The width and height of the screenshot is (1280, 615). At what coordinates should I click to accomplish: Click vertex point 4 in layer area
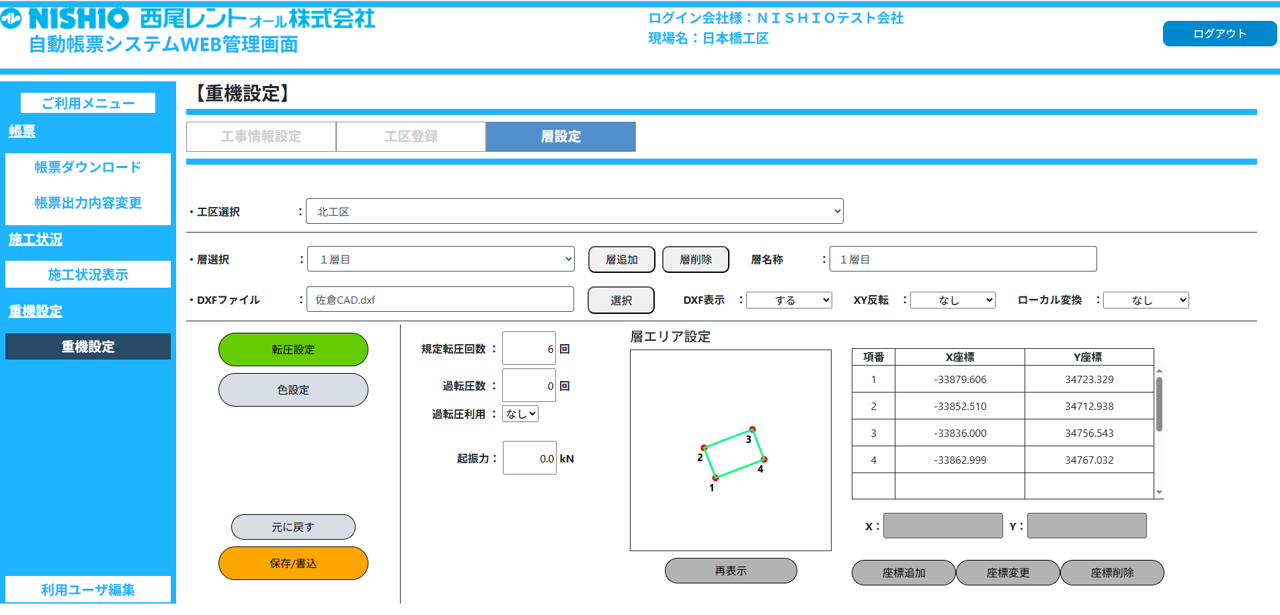[x=764, y=460]
